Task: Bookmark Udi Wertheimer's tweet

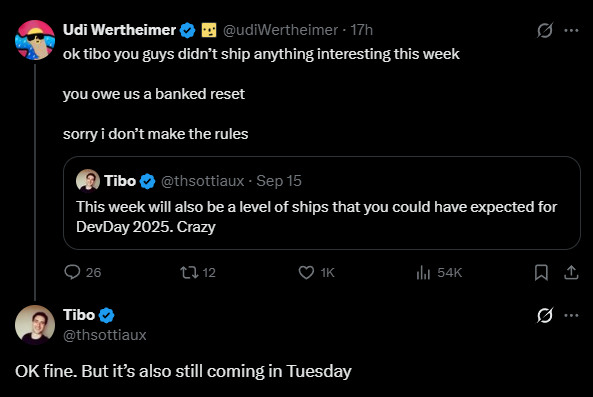Action: 541,272
